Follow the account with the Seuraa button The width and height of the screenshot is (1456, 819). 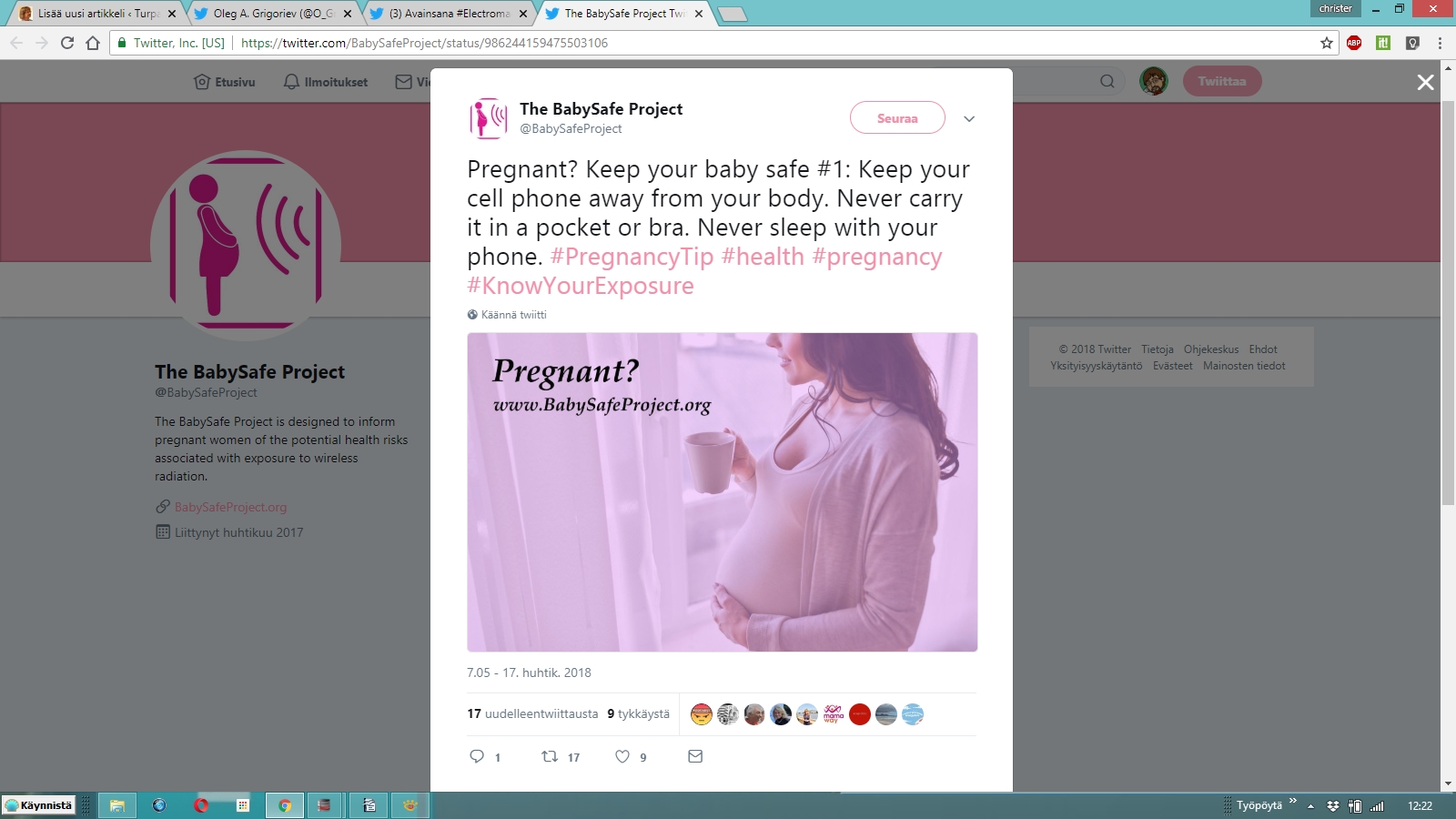[897, 117]
